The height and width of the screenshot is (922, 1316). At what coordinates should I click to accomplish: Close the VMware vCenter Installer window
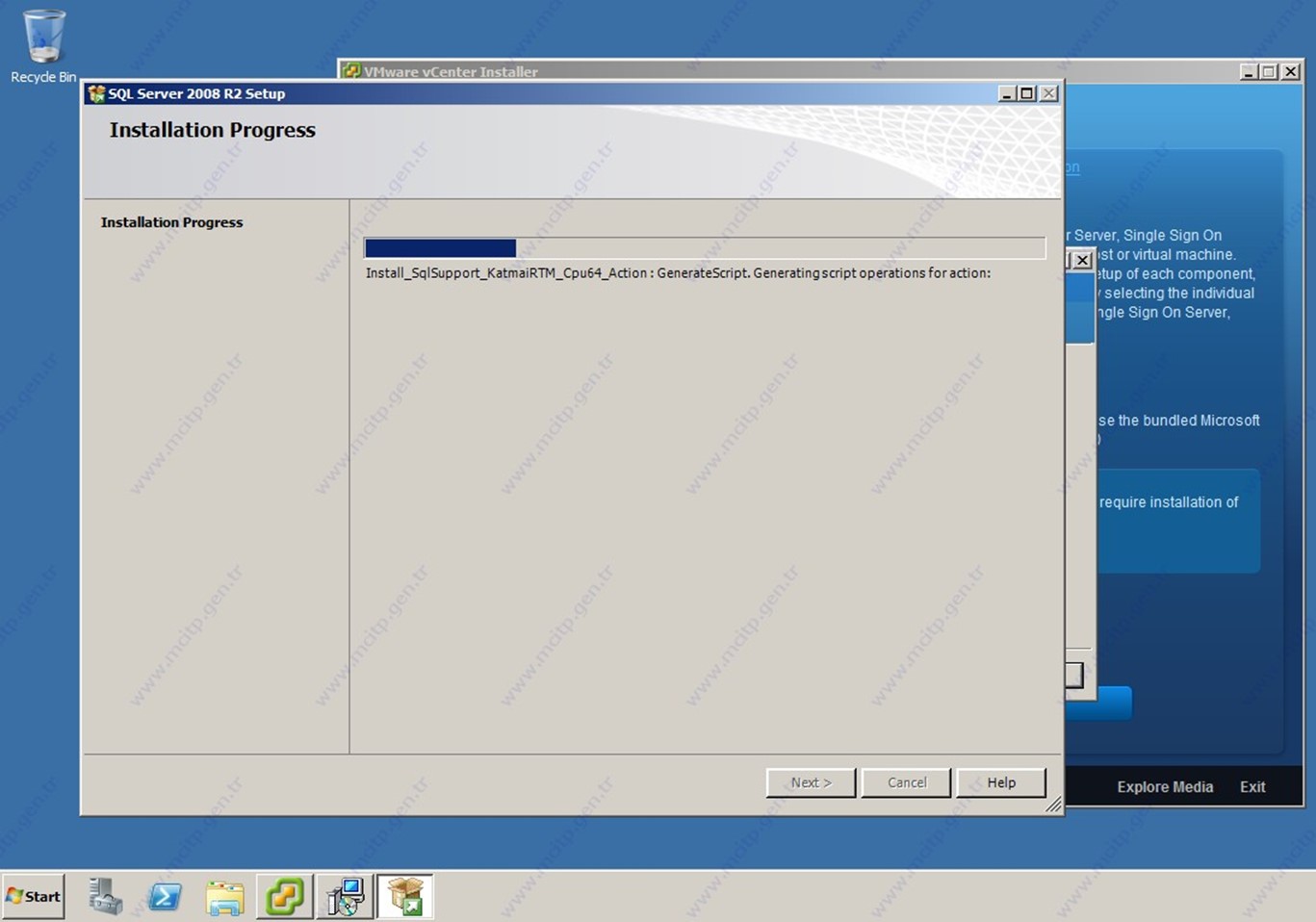tap(1291, 71)
